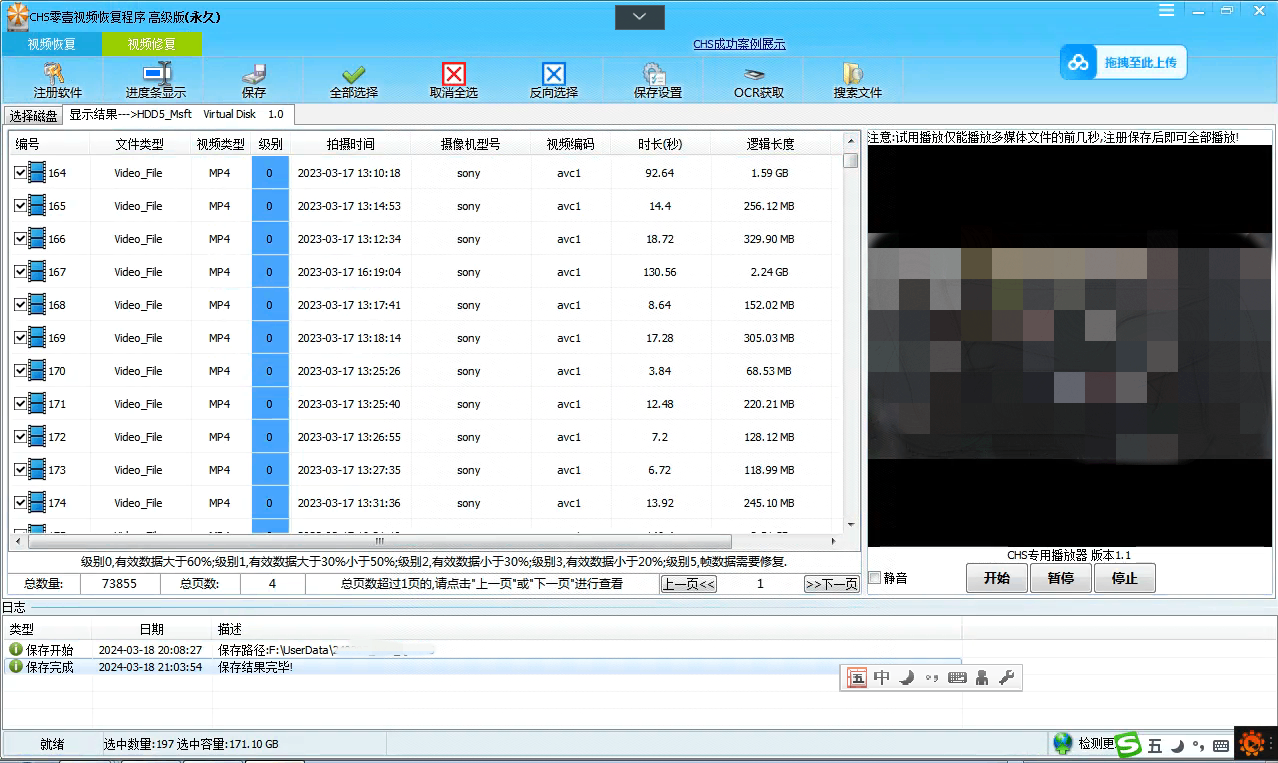Click the 拖拽至此上传 cloud upload button
This screenshot has width=1278, height=763.
pos(1124,62)
